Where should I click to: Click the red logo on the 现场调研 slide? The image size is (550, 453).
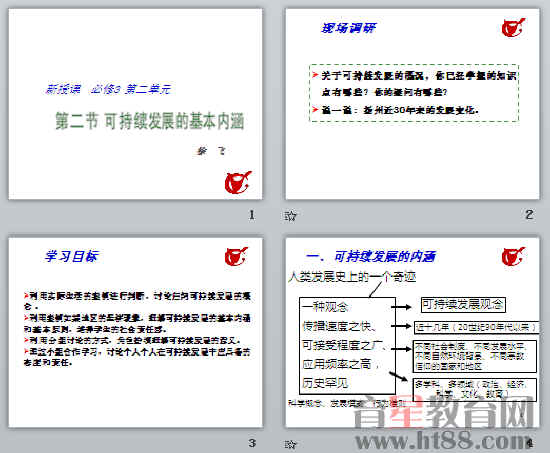[514, 28]
